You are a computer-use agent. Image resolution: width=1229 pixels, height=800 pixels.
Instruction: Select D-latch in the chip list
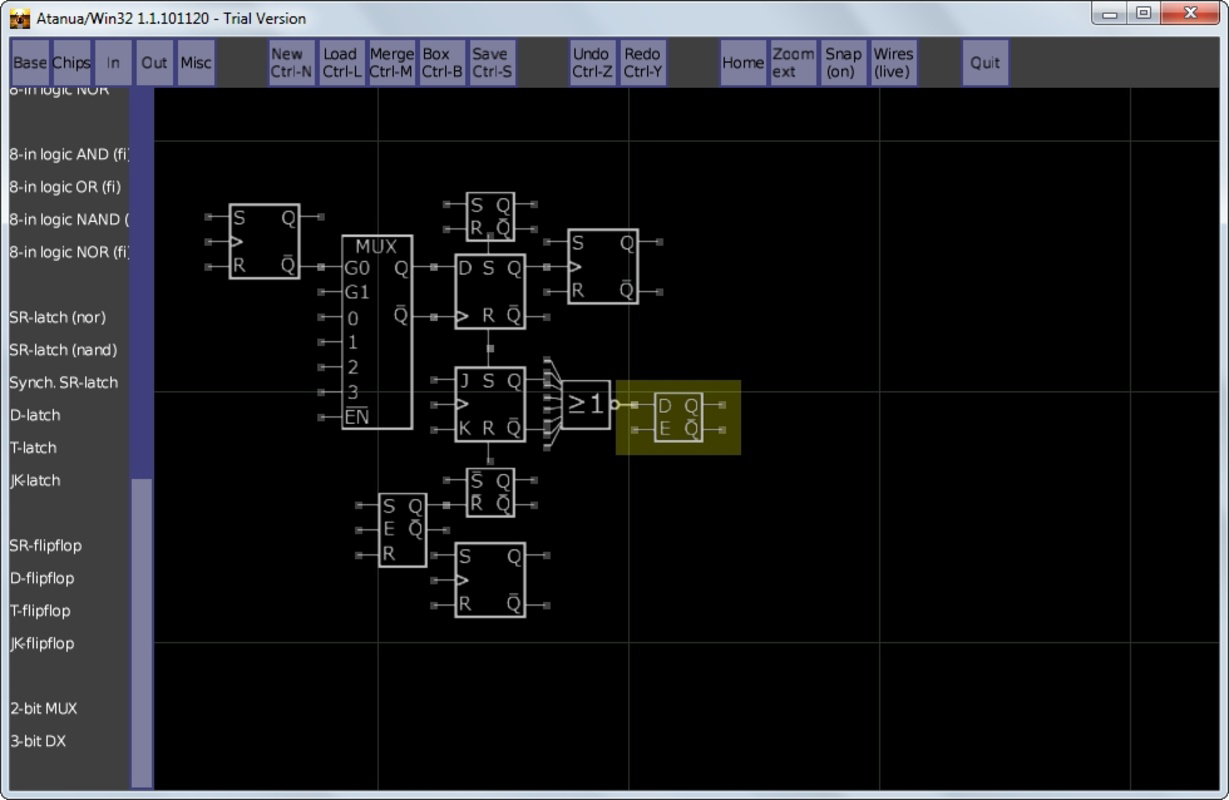[35, 415]
